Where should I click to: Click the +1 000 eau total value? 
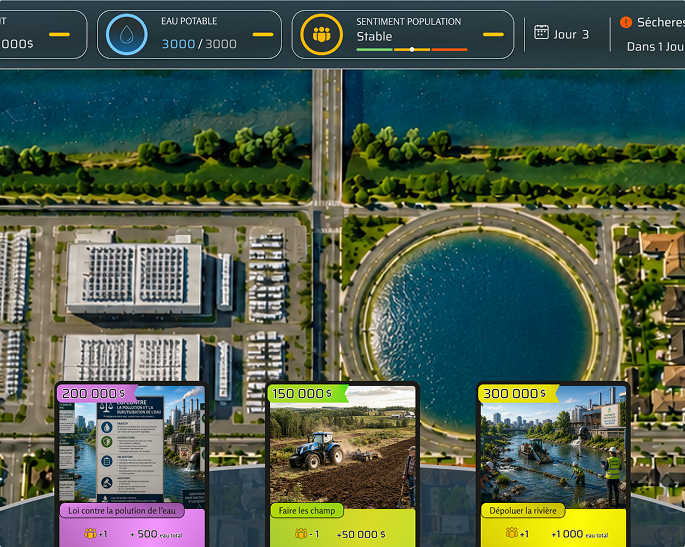pyautogui.click(x=580, y=534)
